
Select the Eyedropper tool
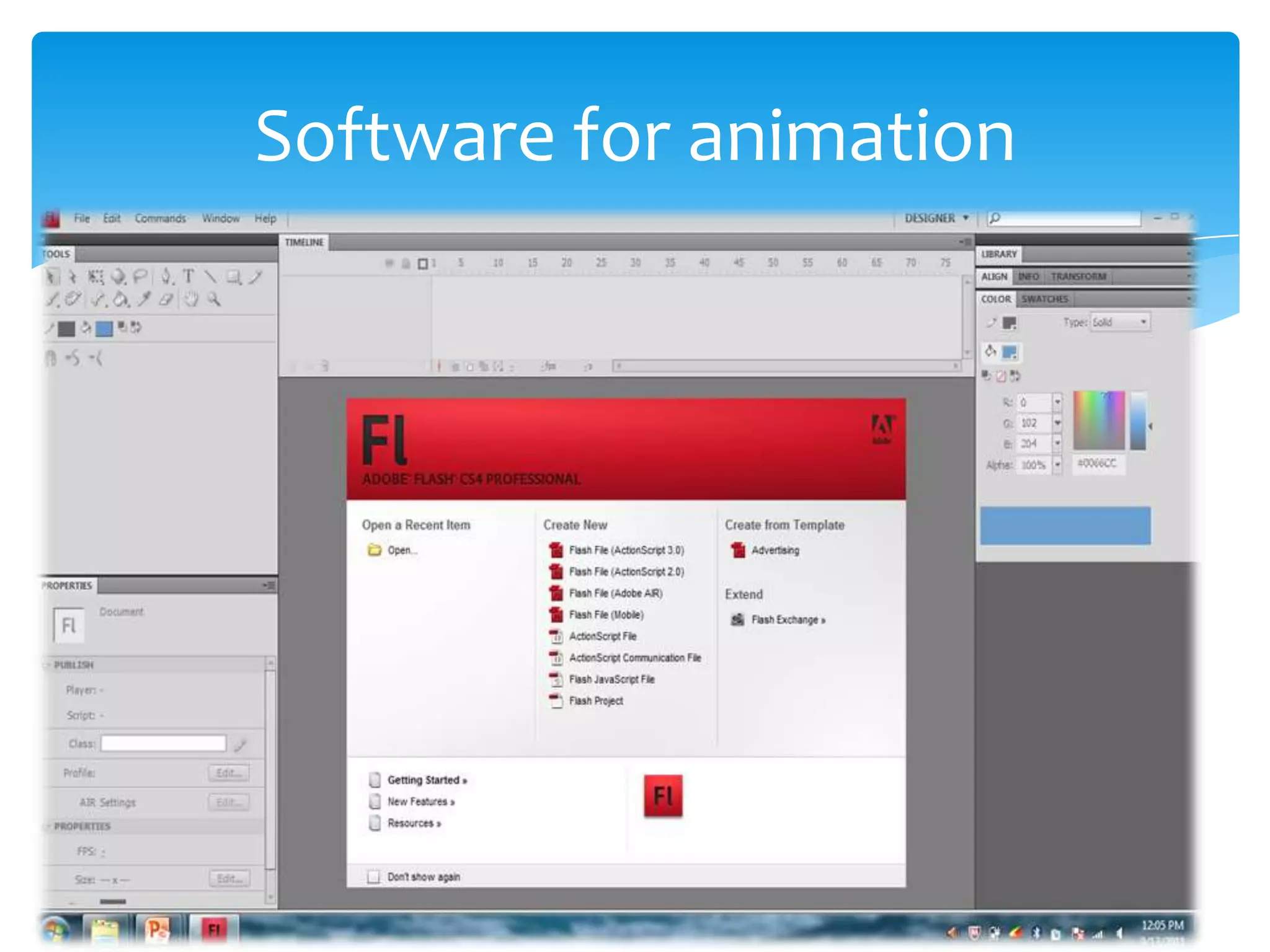(x=144, y=300)
